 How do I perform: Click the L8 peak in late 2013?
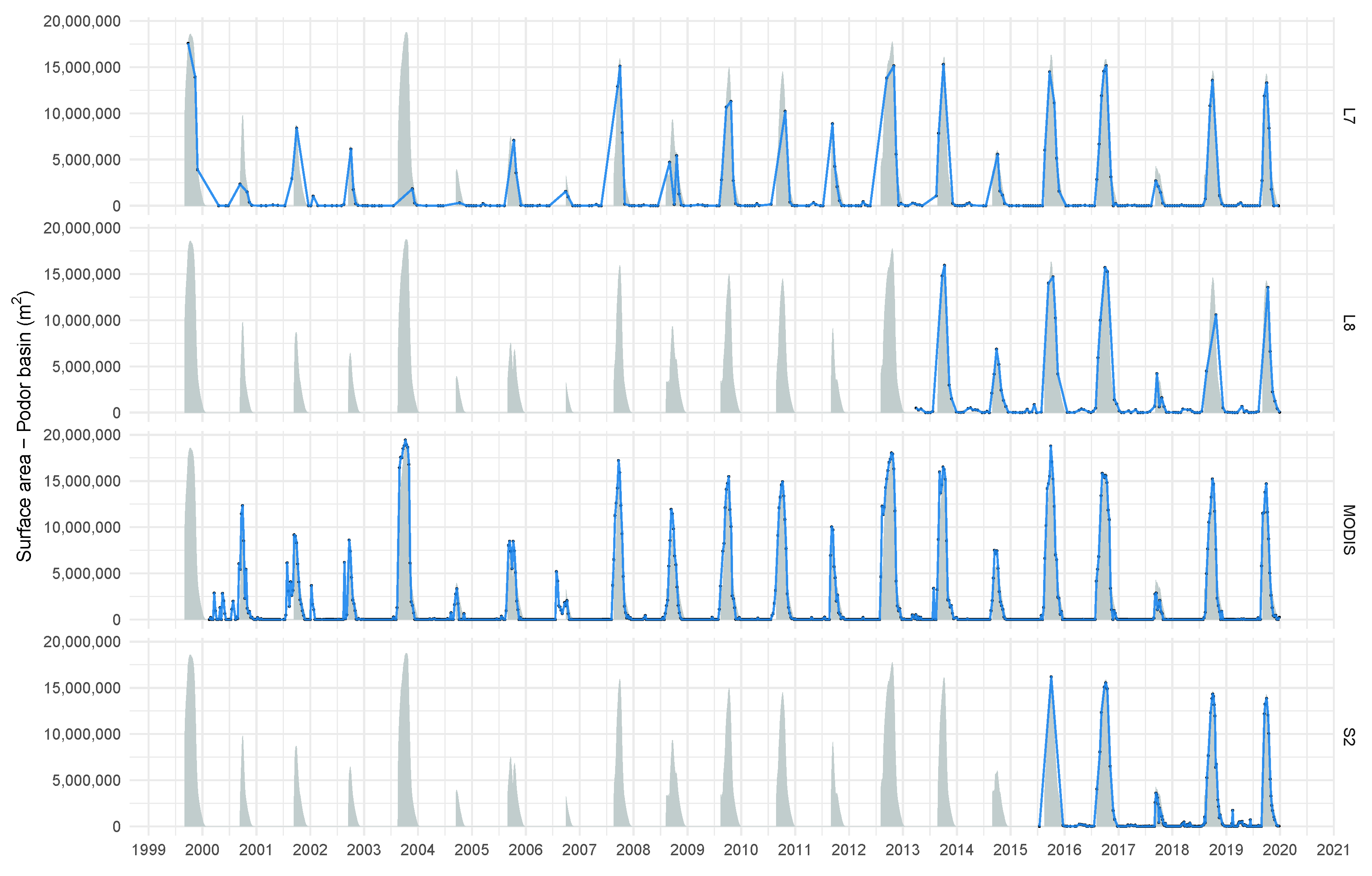944,266
